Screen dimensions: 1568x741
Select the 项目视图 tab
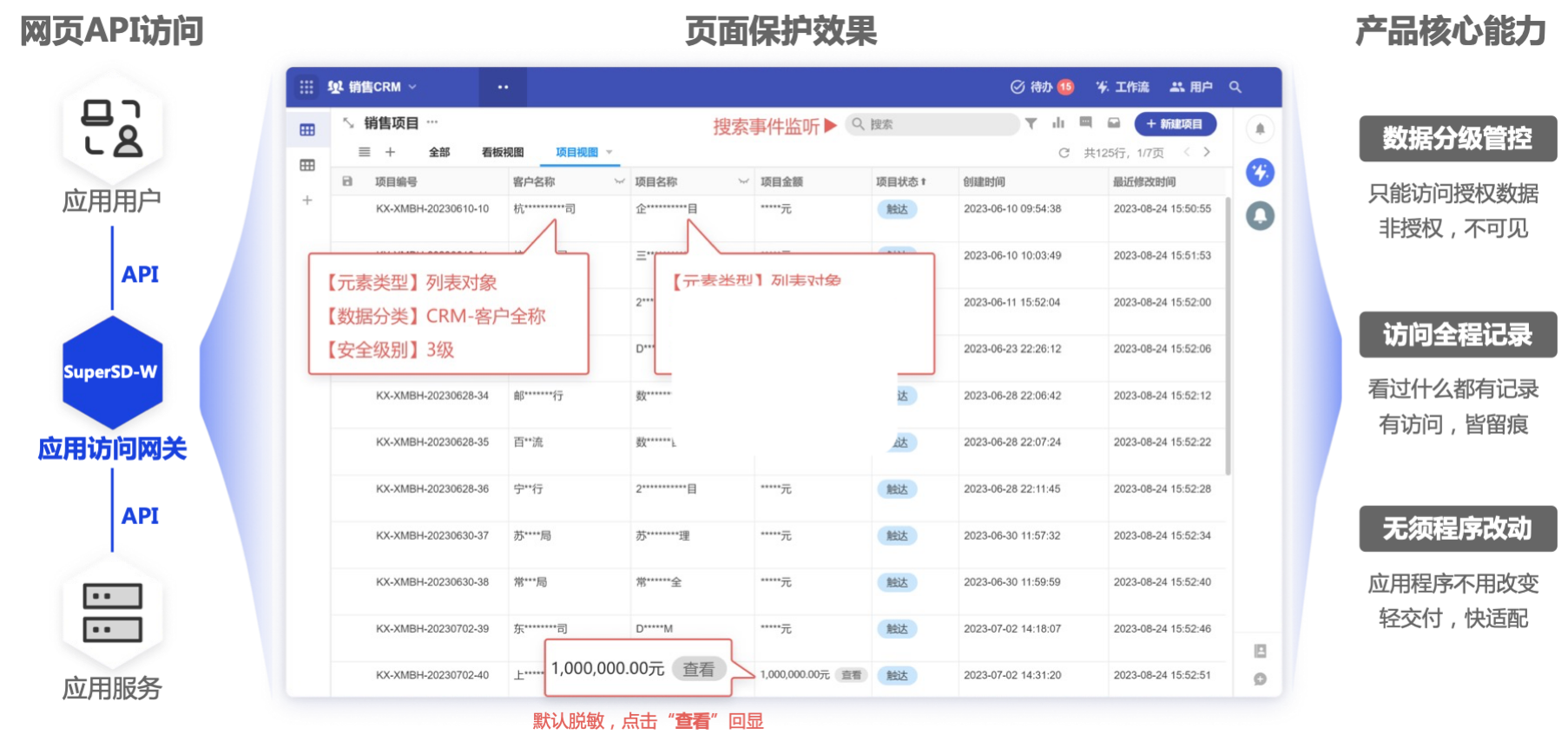tap(576, 152)
